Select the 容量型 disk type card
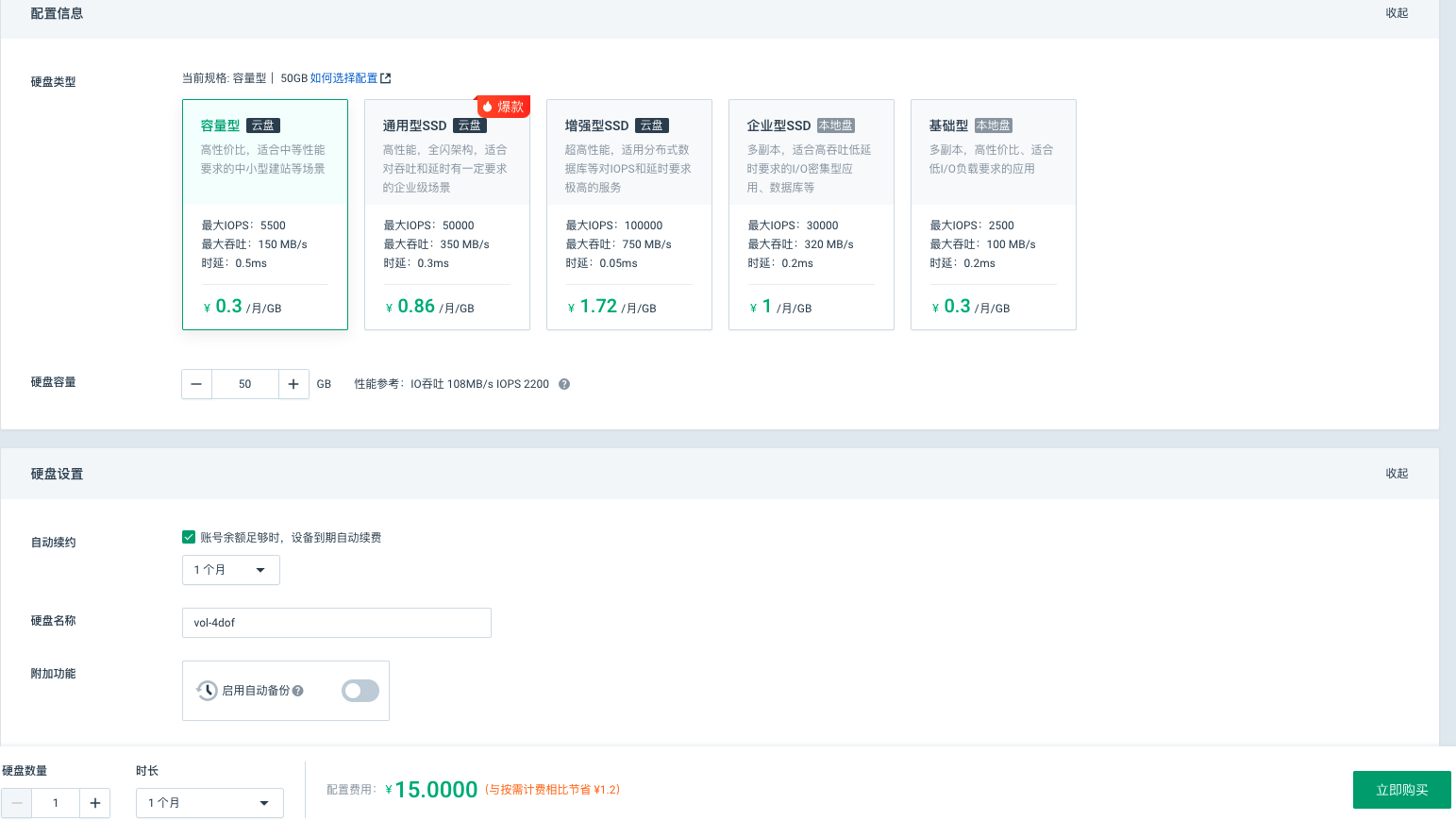1456x820 pixels. point(265,214)
